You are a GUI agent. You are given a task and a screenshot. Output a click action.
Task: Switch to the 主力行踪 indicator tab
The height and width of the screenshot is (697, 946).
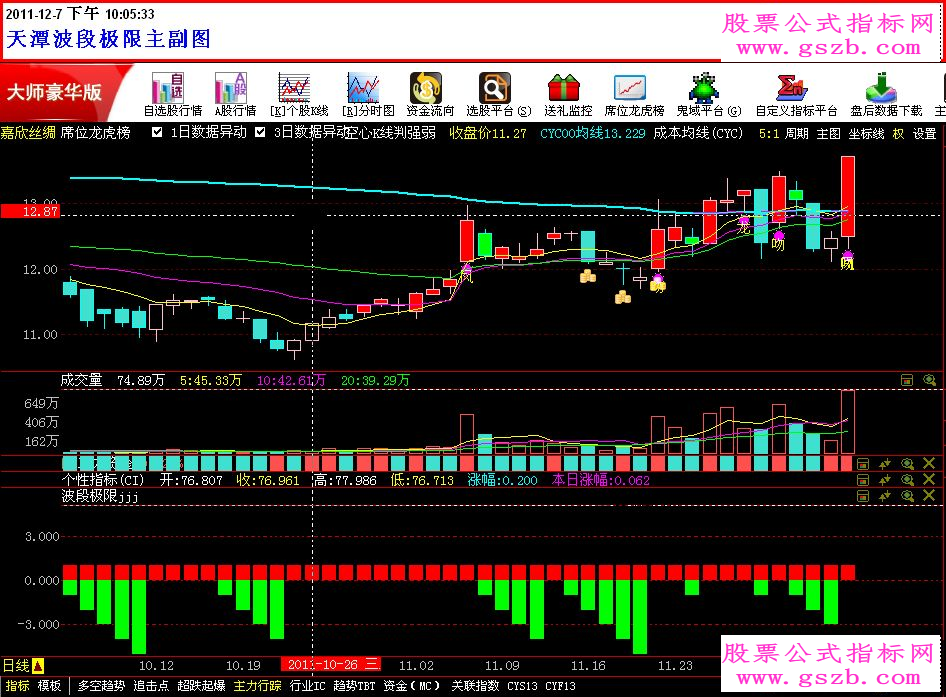[258, 686]
